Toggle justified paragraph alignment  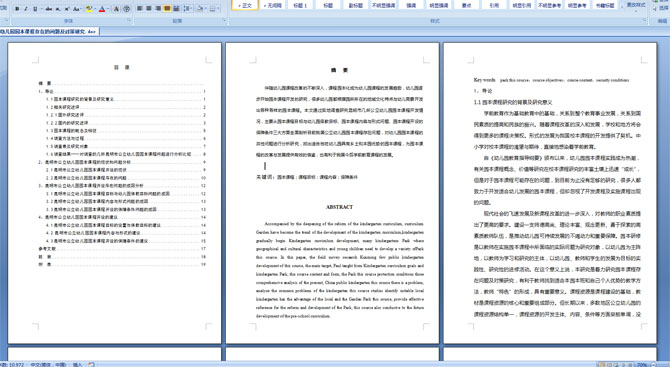pyautogui.click(x=167, y=8)
